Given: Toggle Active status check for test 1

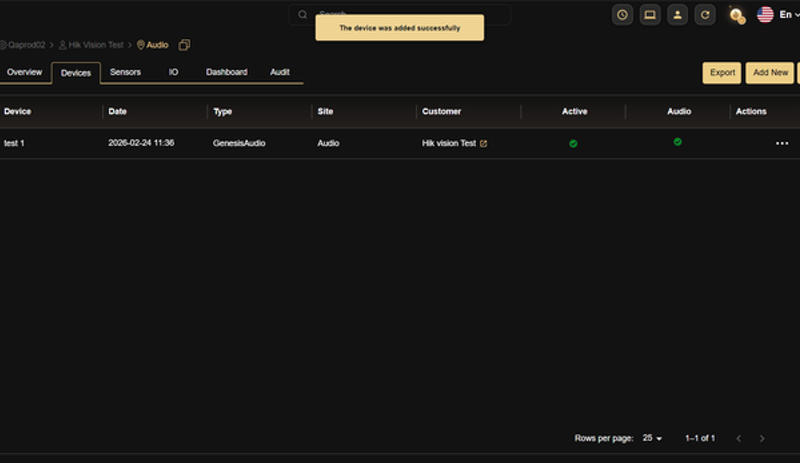Looking at the screenshot, I should click(x=573, y=143).
